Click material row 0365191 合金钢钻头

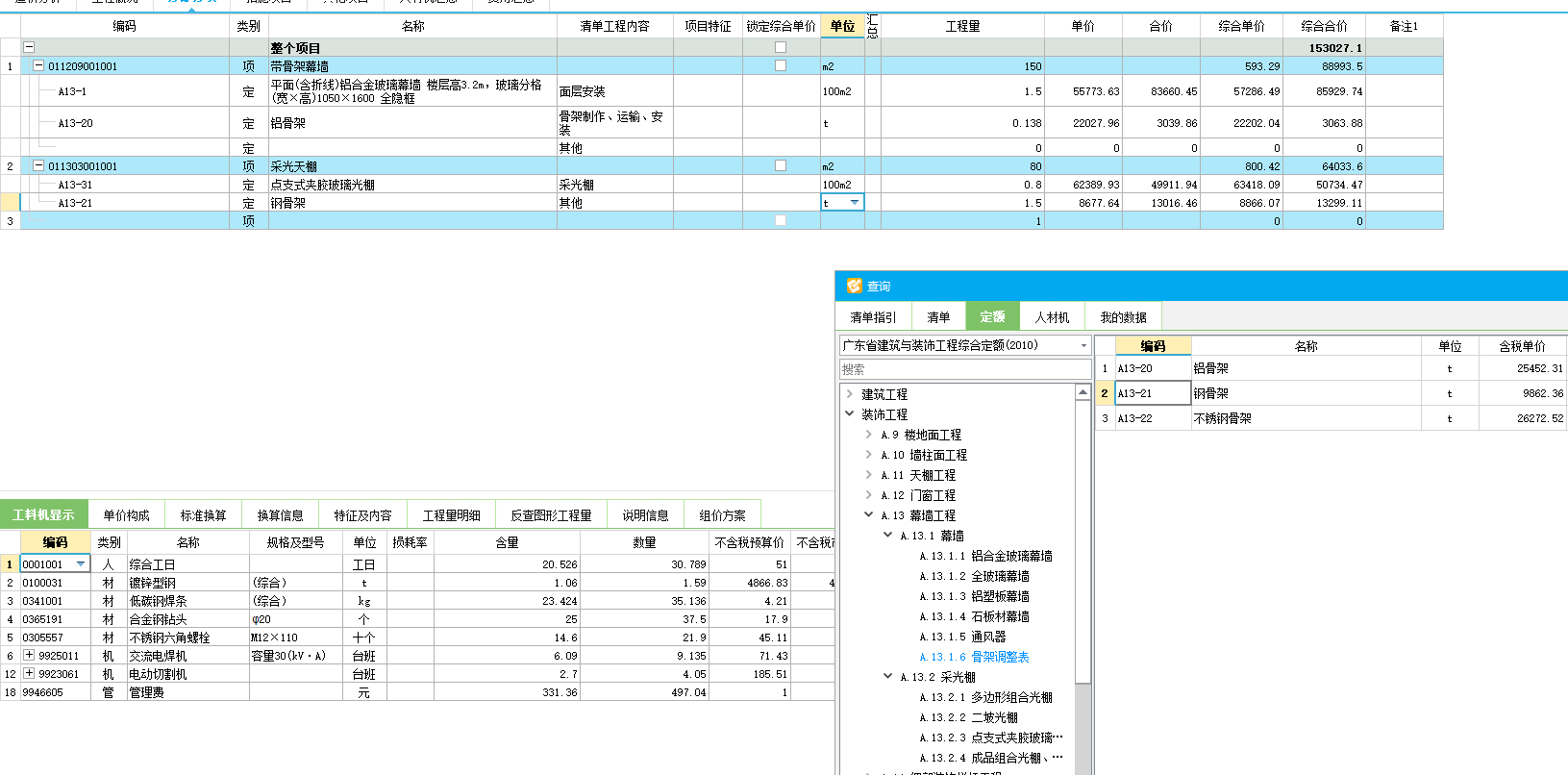(417, 618)
